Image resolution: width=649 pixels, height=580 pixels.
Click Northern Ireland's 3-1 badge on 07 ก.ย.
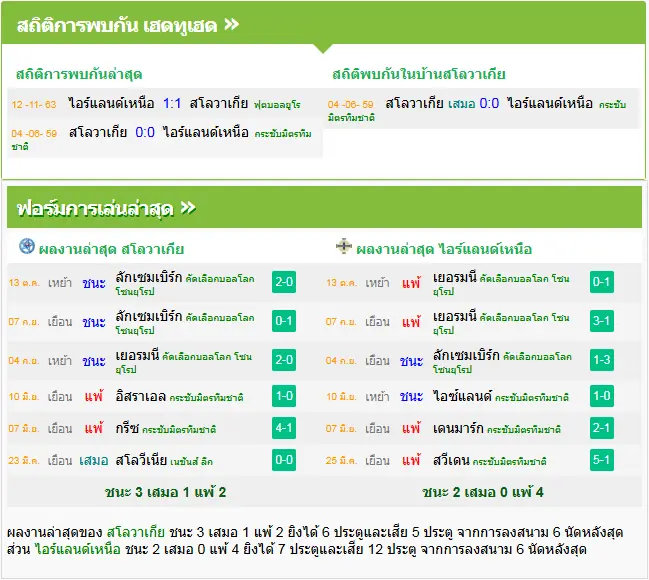pyautogui.click(x=601, y=321)
